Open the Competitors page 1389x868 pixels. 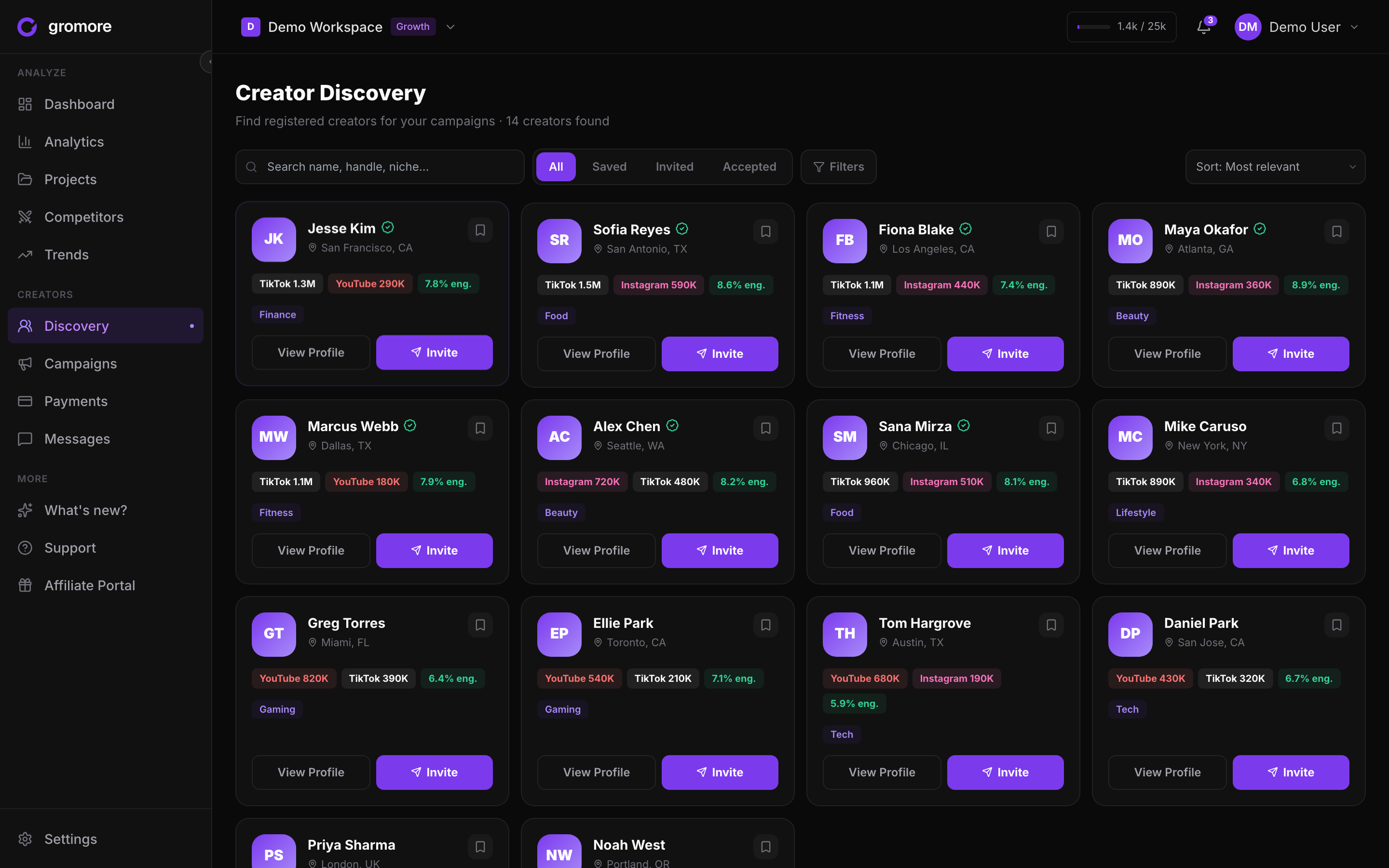point(106,217)
